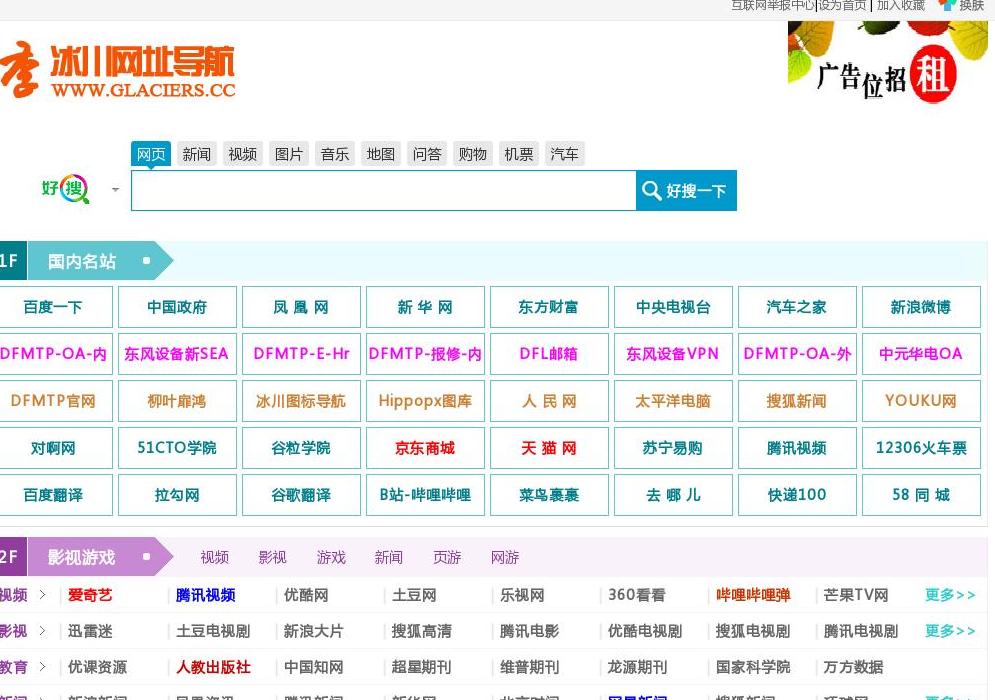Open the 新浪微博 site tile

(x=921, y=307)
